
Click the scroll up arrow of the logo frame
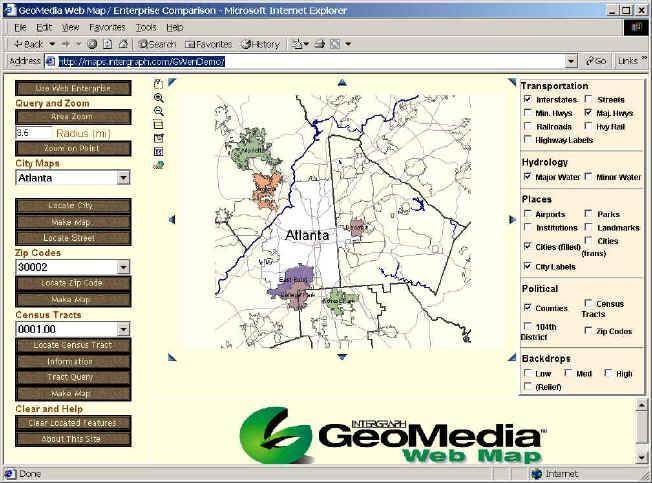coord(642,404)
